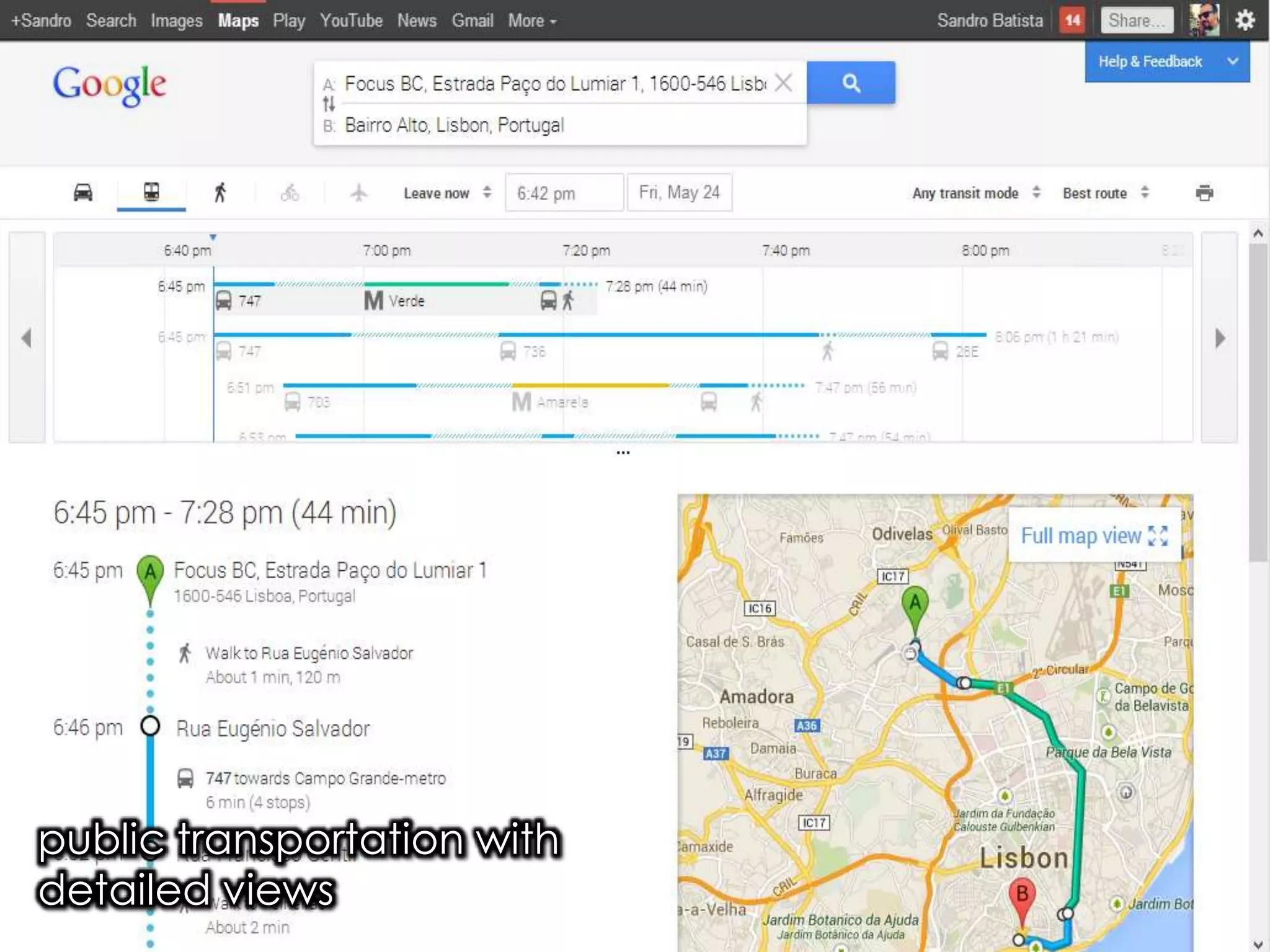Click destination field Bairro Alto
Screen dimensions: 1270x952
tap(454, 125)
